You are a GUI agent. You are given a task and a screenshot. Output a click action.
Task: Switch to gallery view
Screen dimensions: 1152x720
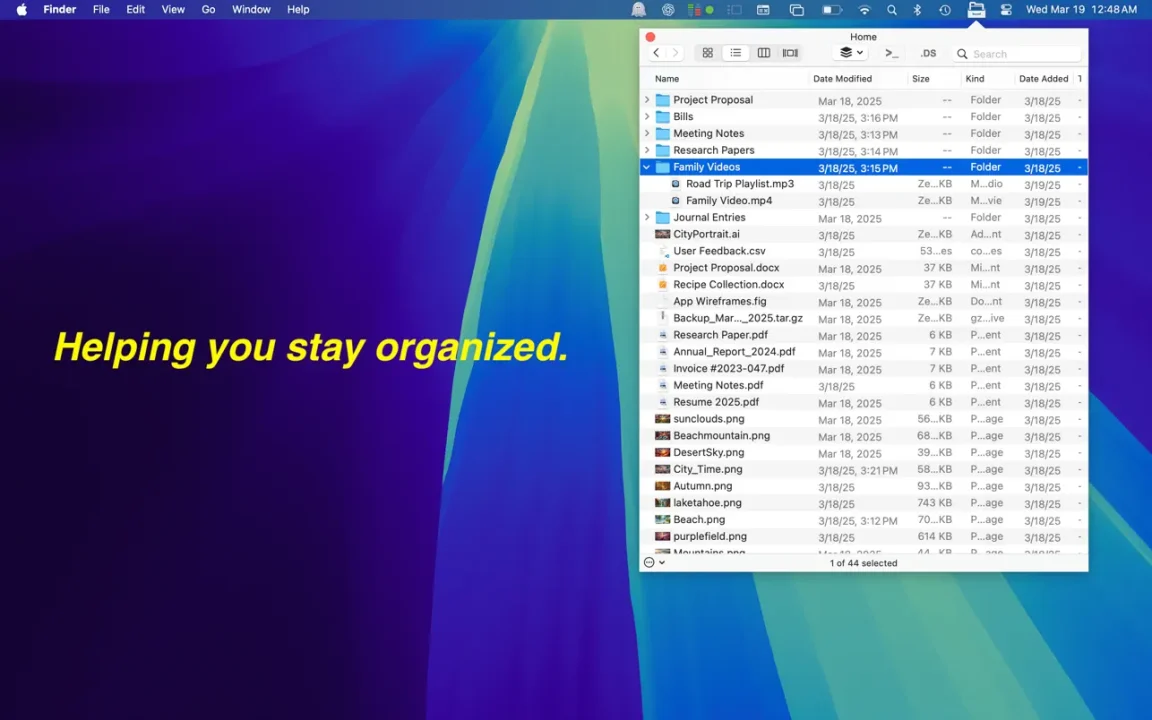pyautogui.click(x=791, y=53)
